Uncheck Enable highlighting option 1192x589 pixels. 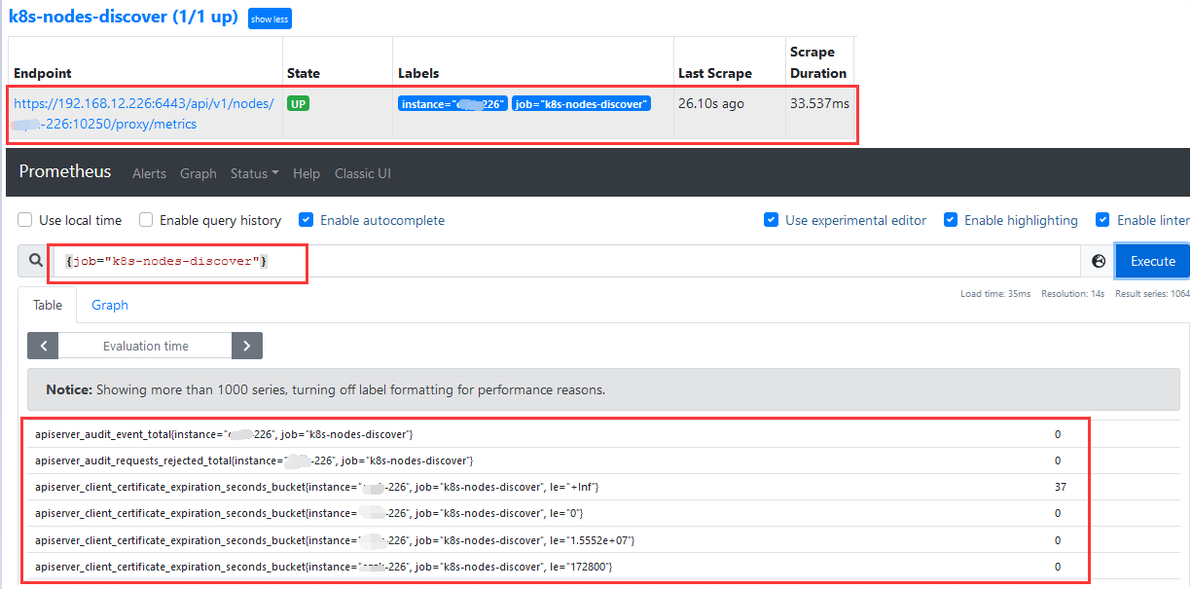pyautogui.click(x=950, y=220)
